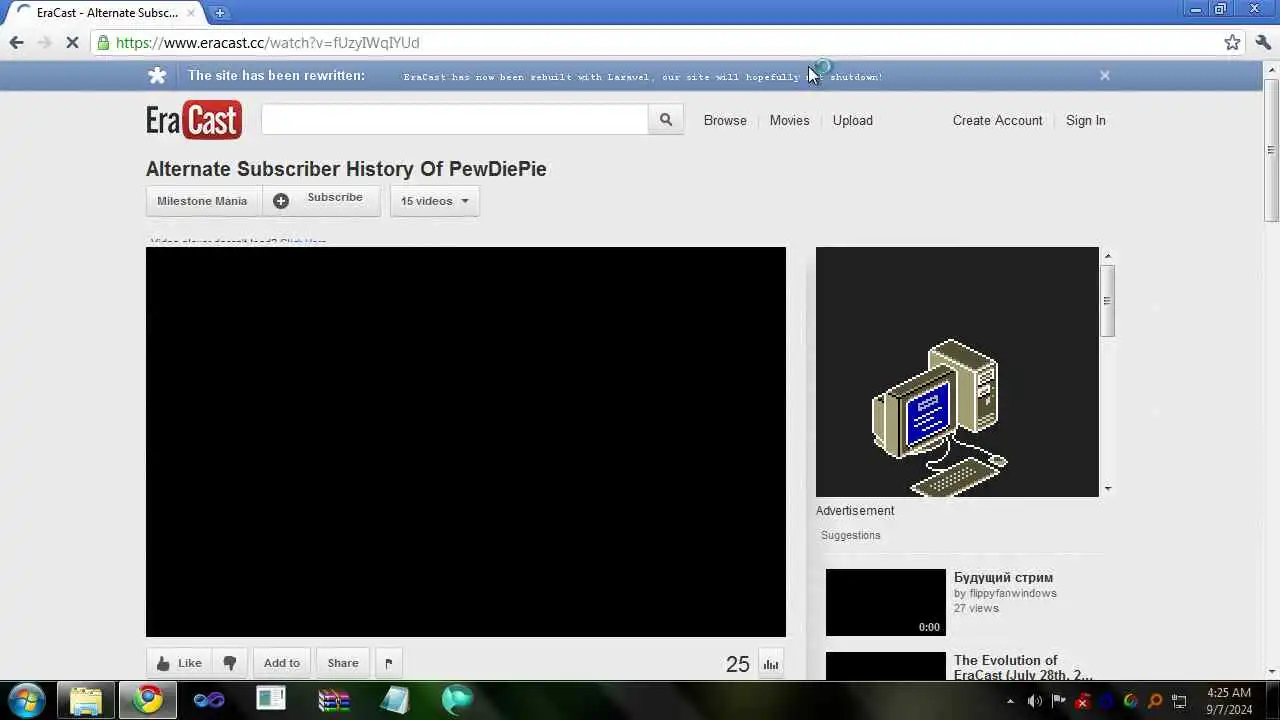Screen dimensions: 1280x720
Task: Click the volume speaker tray icon
Action: click(x=1035, y=701)
